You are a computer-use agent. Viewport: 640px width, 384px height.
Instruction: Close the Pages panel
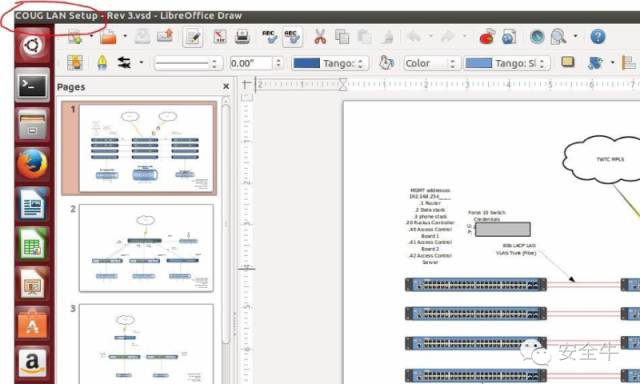226,87
